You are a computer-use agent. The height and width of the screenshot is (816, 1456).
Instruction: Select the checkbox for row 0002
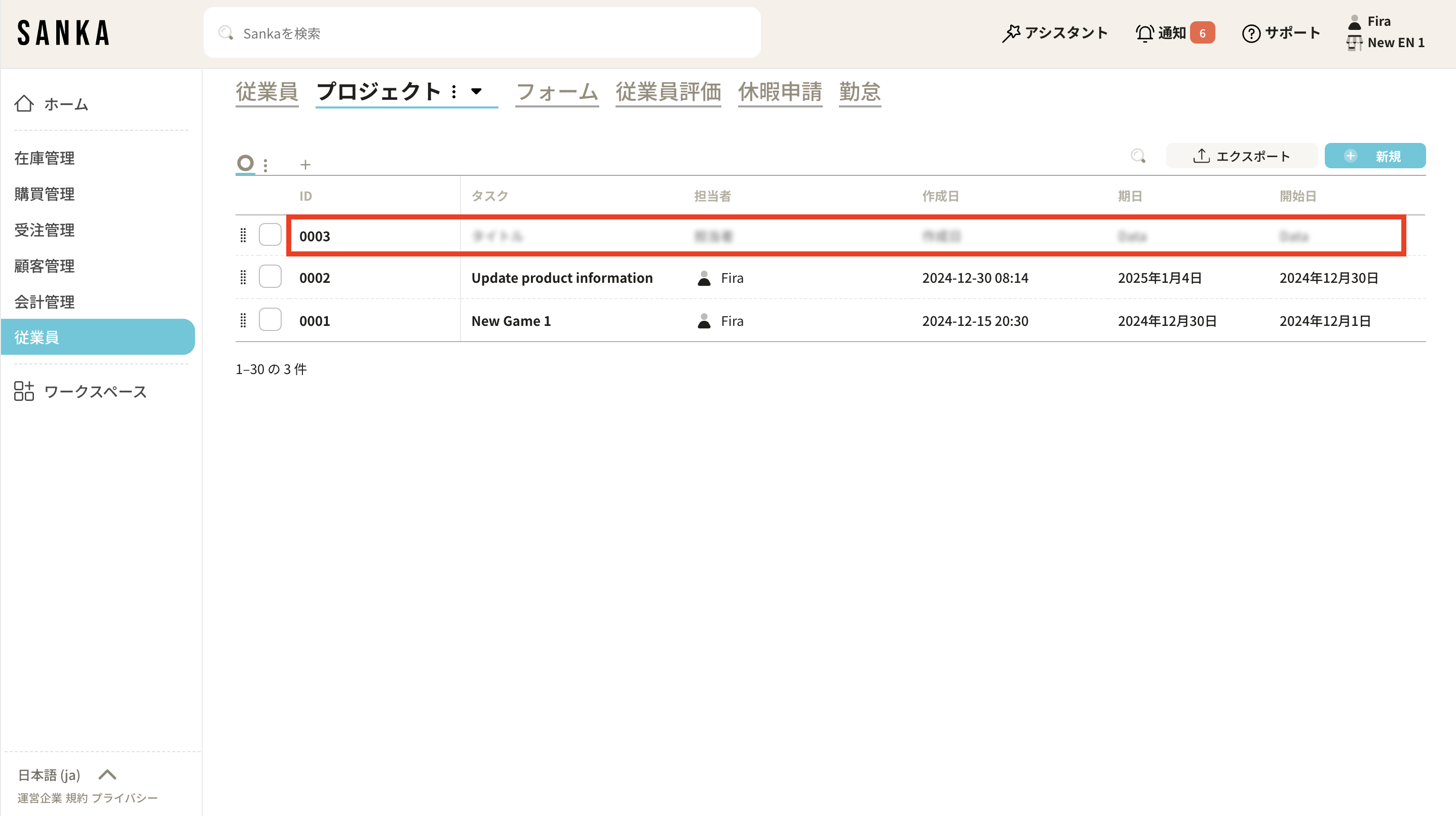270,277
